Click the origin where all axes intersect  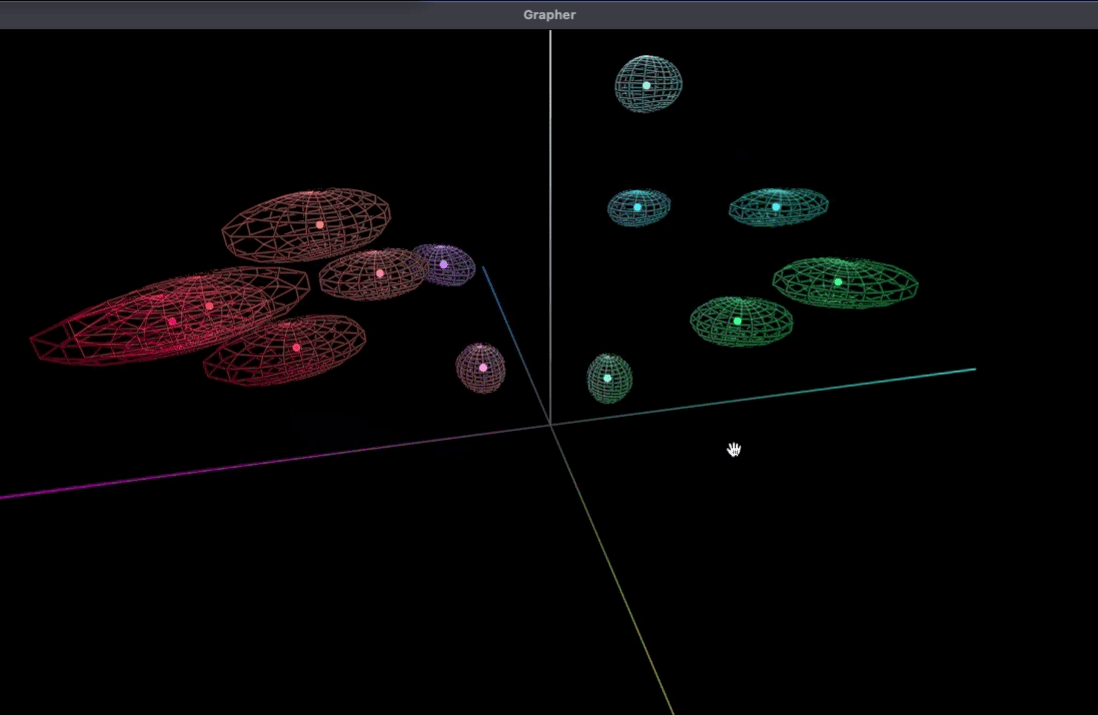pyautogui.click(x=551, y=425)
